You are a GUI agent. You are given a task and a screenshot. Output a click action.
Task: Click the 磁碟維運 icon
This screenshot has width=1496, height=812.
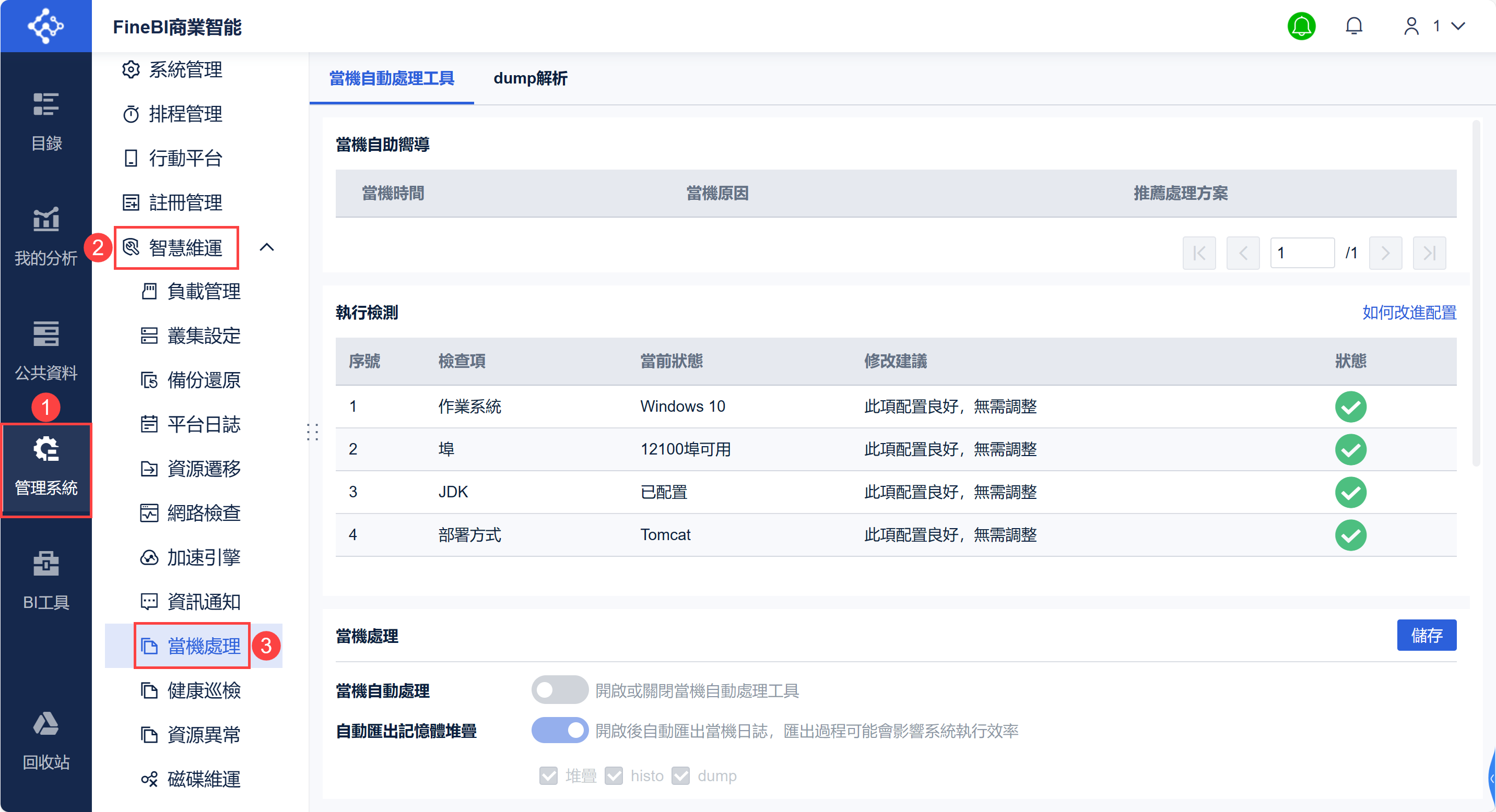point(149,779)
